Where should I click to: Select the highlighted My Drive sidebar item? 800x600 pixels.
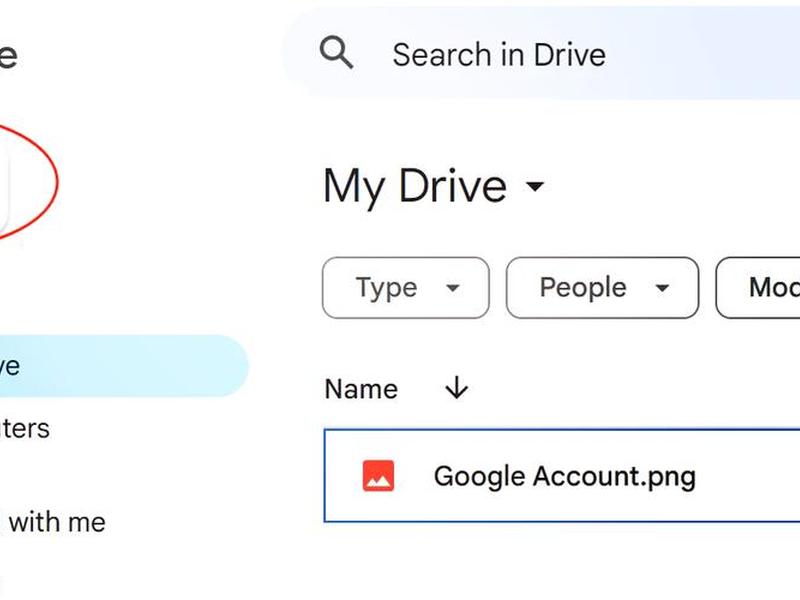point(124,366)
